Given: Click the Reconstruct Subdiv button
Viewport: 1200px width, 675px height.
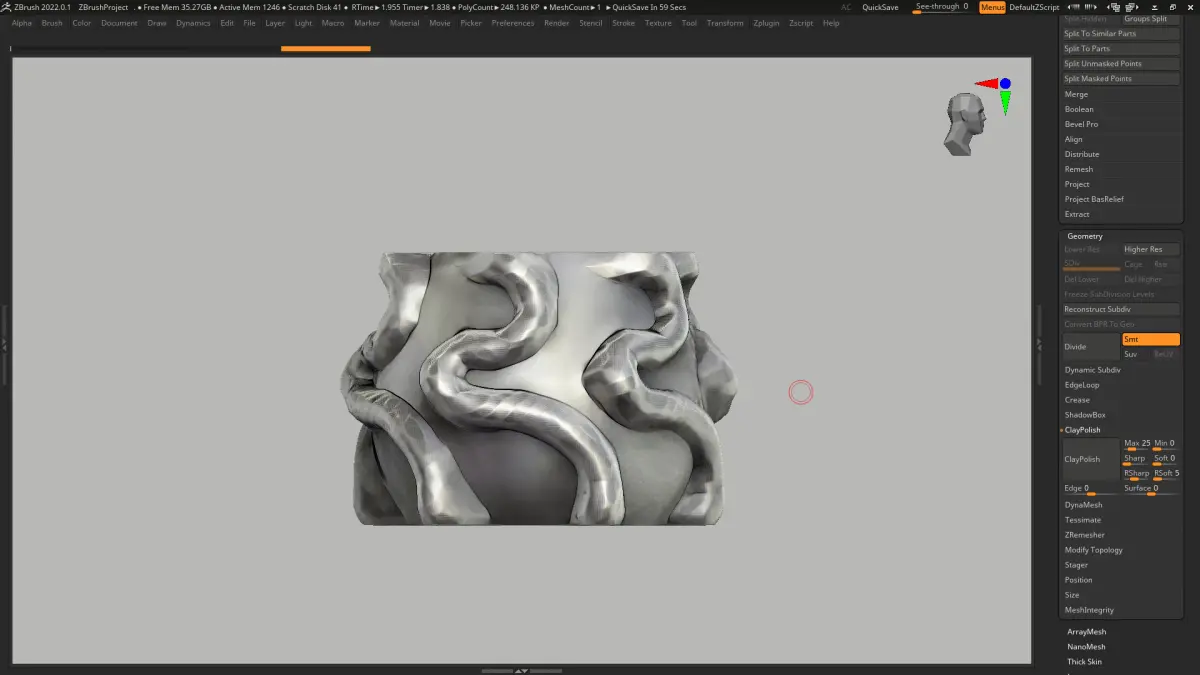Looking at the screenshot, I should 1121,309.
